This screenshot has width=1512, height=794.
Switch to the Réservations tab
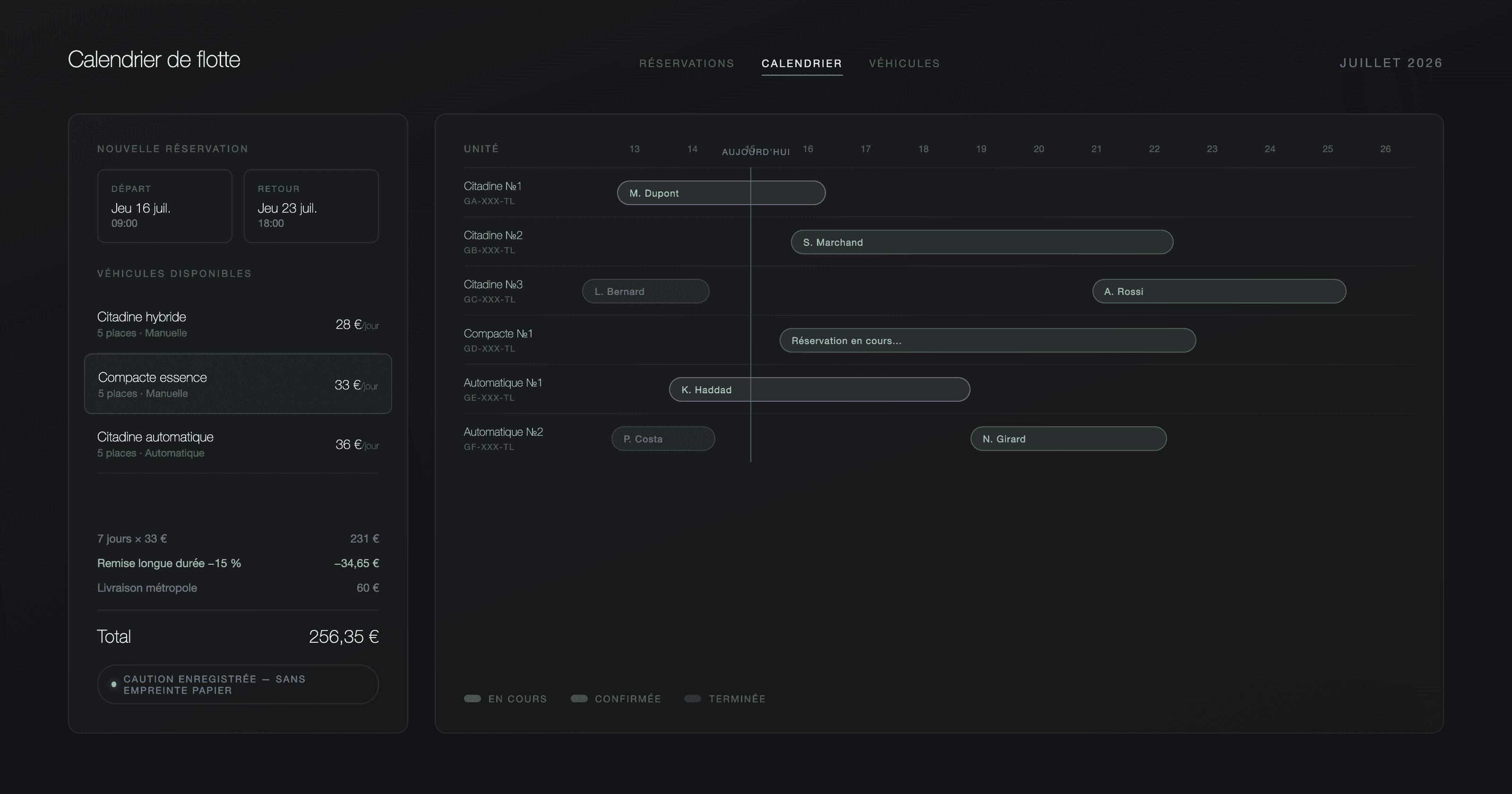(687, 63)
